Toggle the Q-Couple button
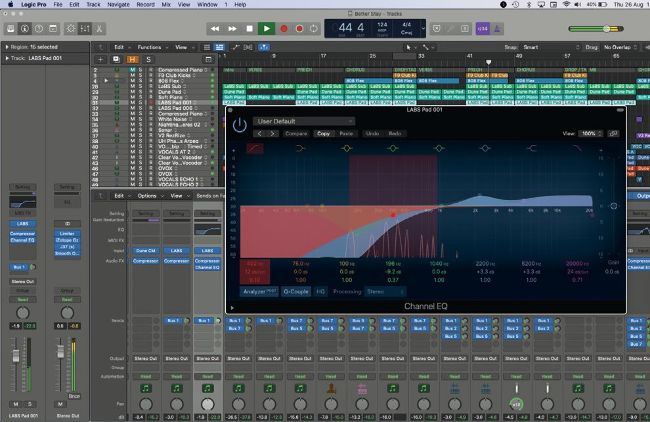Viewport: 650px width, 422px height. (x=296, y=292)
